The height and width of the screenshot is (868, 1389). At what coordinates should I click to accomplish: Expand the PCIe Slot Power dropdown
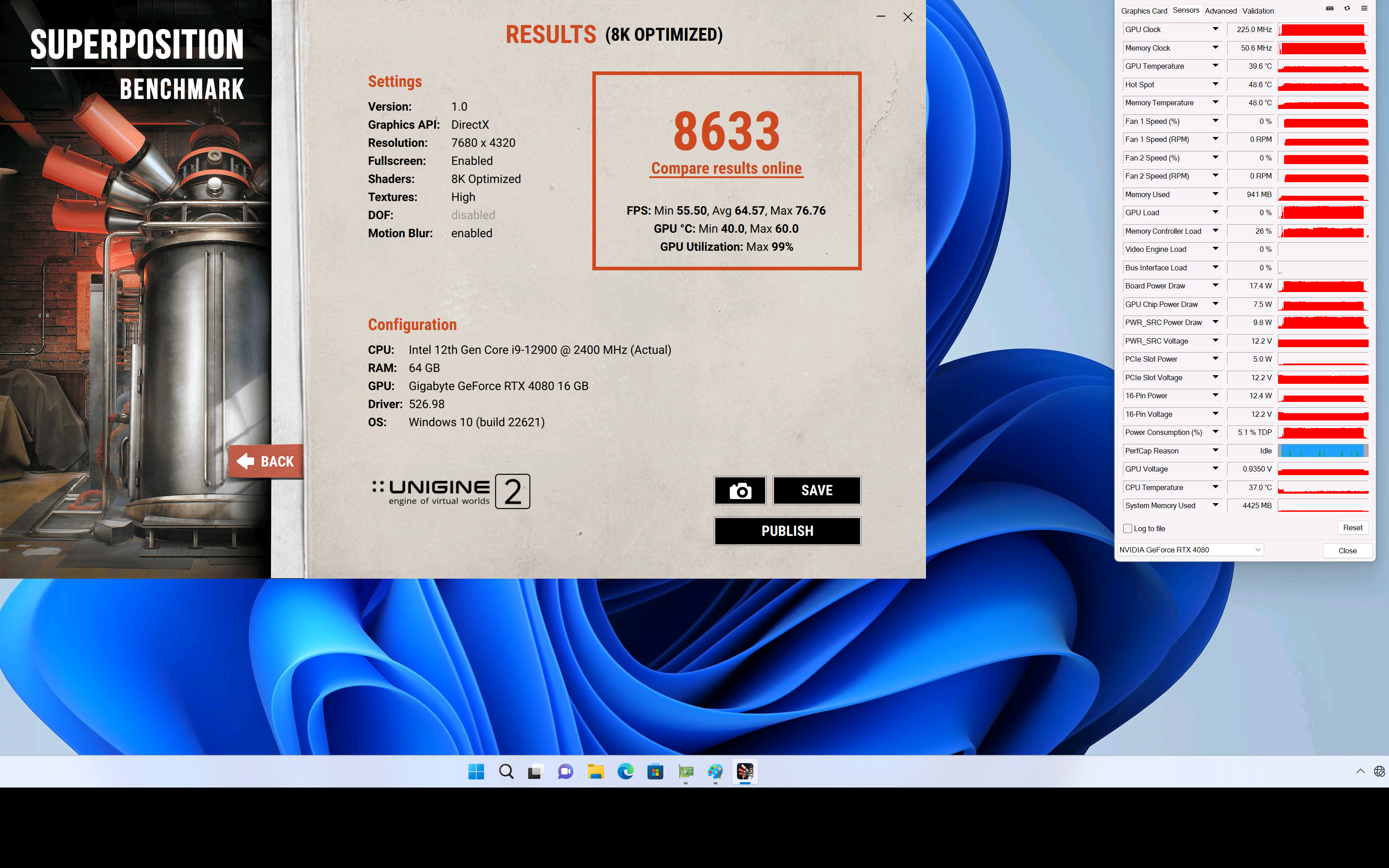1215,359
